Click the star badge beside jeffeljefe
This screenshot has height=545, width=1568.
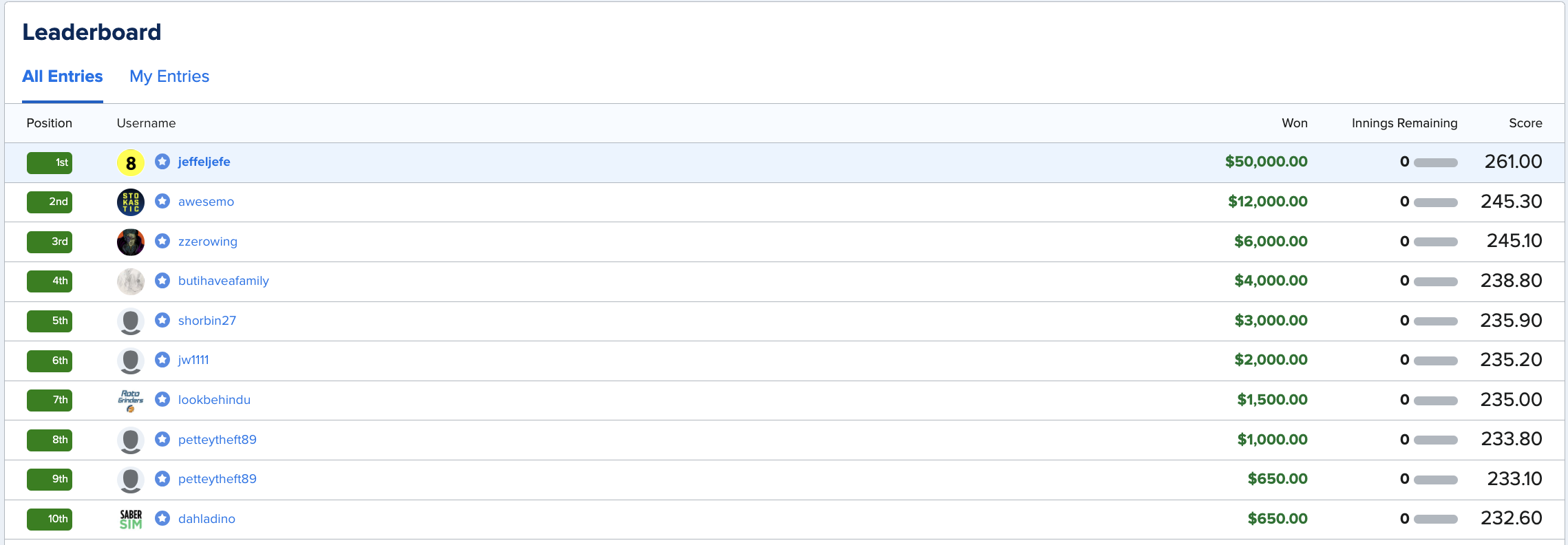162,162
